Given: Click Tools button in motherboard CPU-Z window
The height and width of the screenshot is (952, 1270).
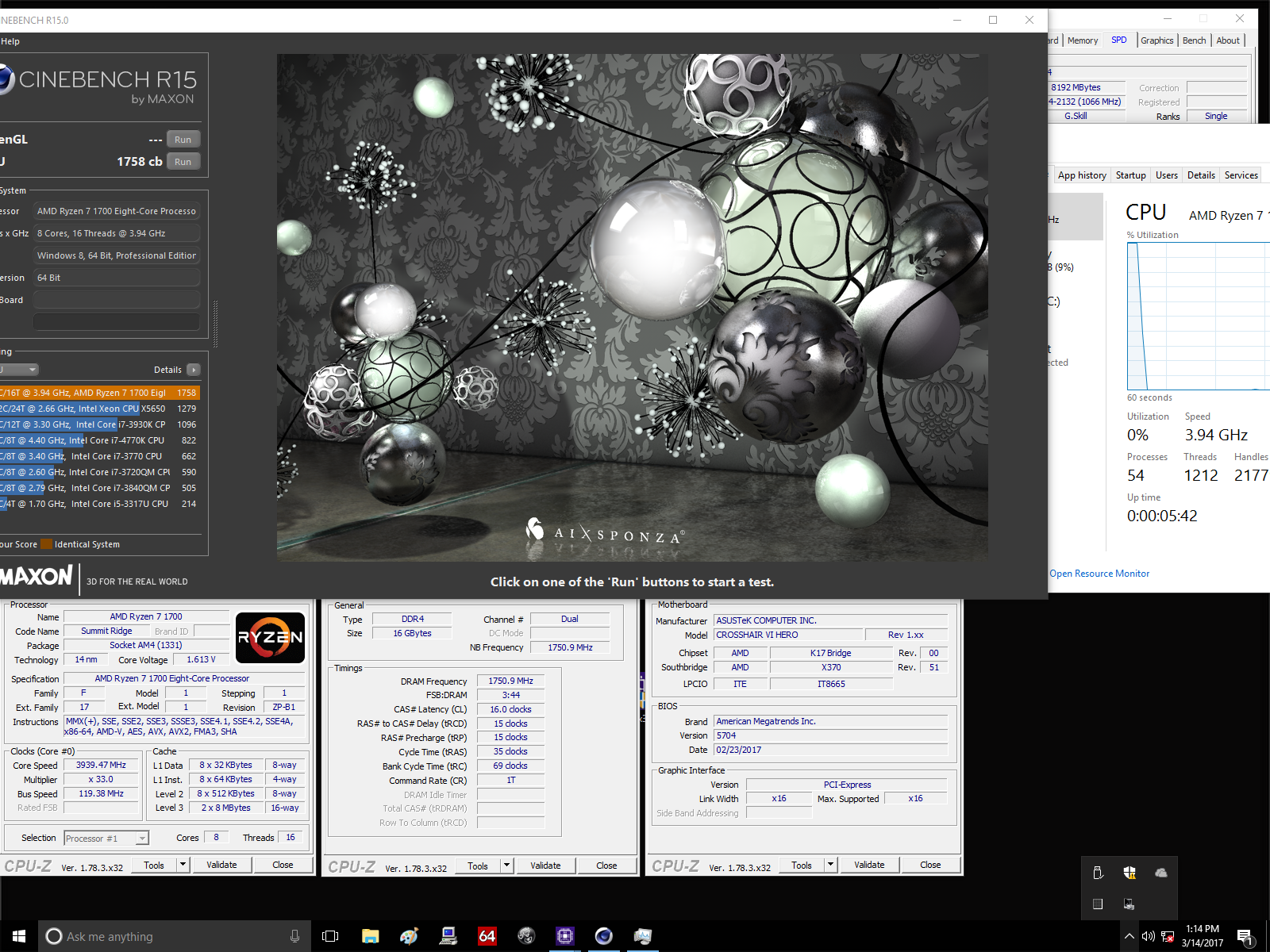Looking at the screenshot, I should [x=802, y=865].
